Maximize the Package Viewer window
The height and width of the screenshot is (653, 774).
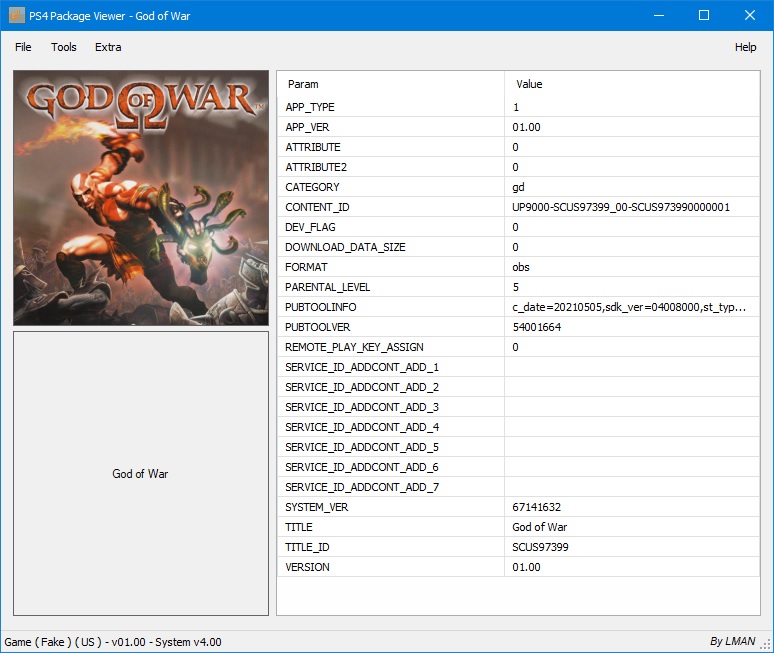coord(704,15)
